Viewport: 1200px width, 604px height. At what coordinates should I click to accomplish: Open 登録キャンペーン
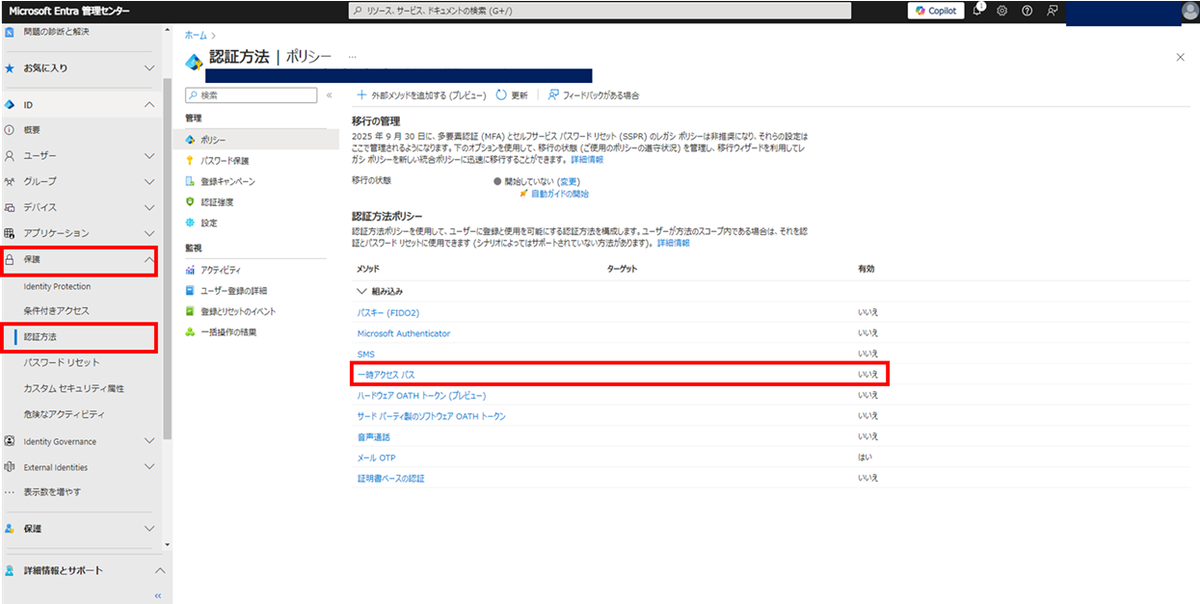click(227, 181)
